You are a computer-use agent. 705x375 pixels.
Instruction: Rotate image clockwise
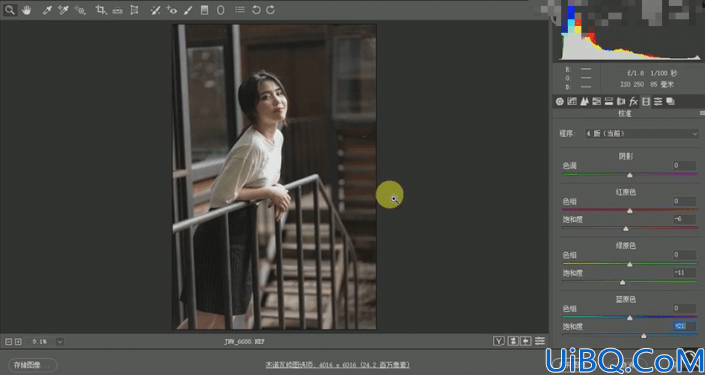point(270,10)
